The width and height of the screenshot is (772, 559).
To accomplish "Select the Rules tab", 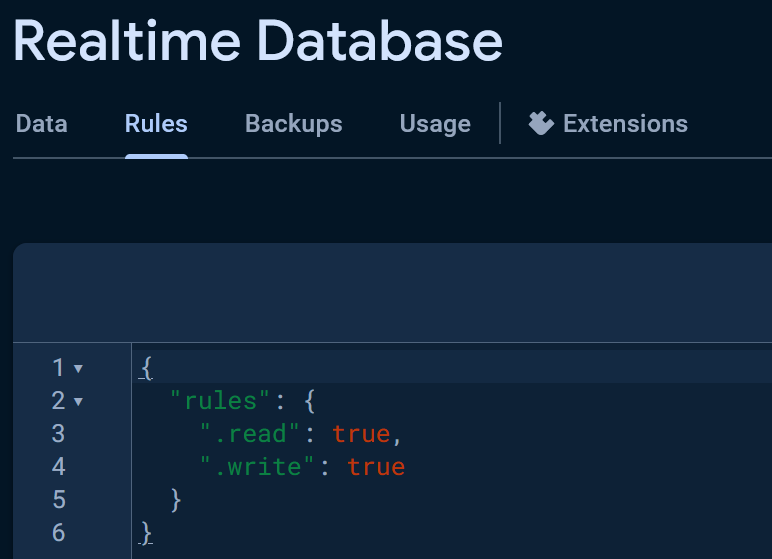I will (x=156, y=124).
